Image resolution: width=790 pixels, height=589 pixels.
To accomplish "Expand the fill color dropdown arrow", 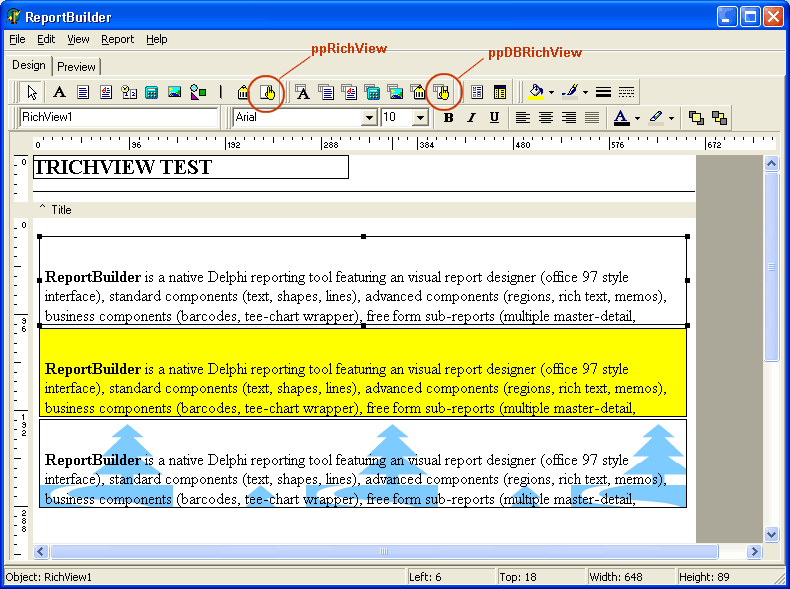I will 551,92.
